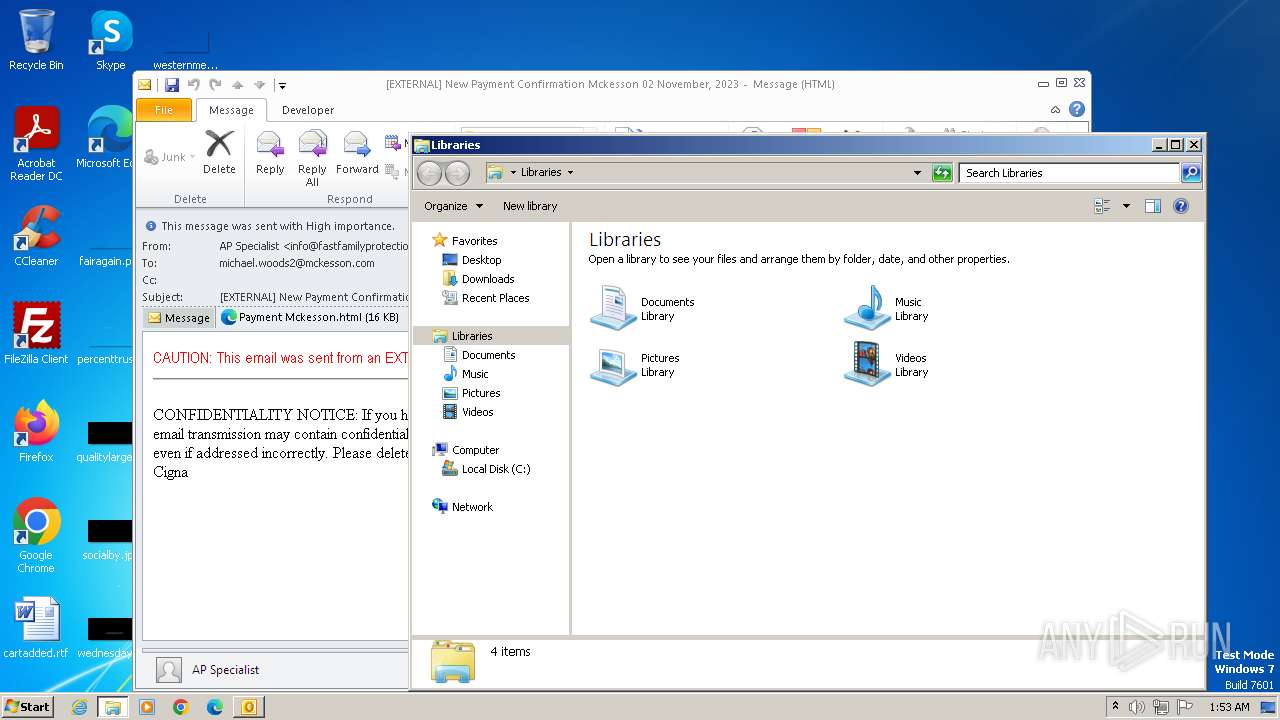Select Pictures in navigation pane
The width and height of the screenshot is (1280, 720).
472,393
